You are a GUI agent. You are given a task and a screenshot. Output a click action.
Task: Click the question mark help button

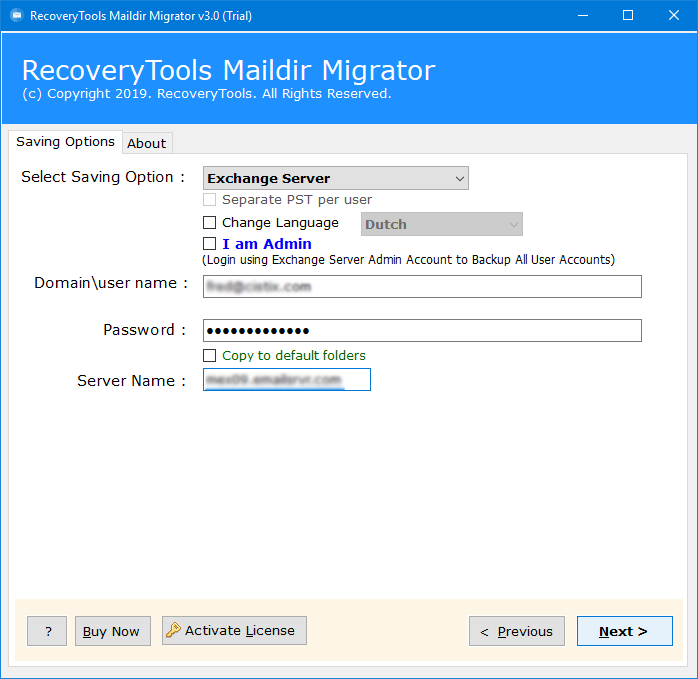click(x=47, y=631)
